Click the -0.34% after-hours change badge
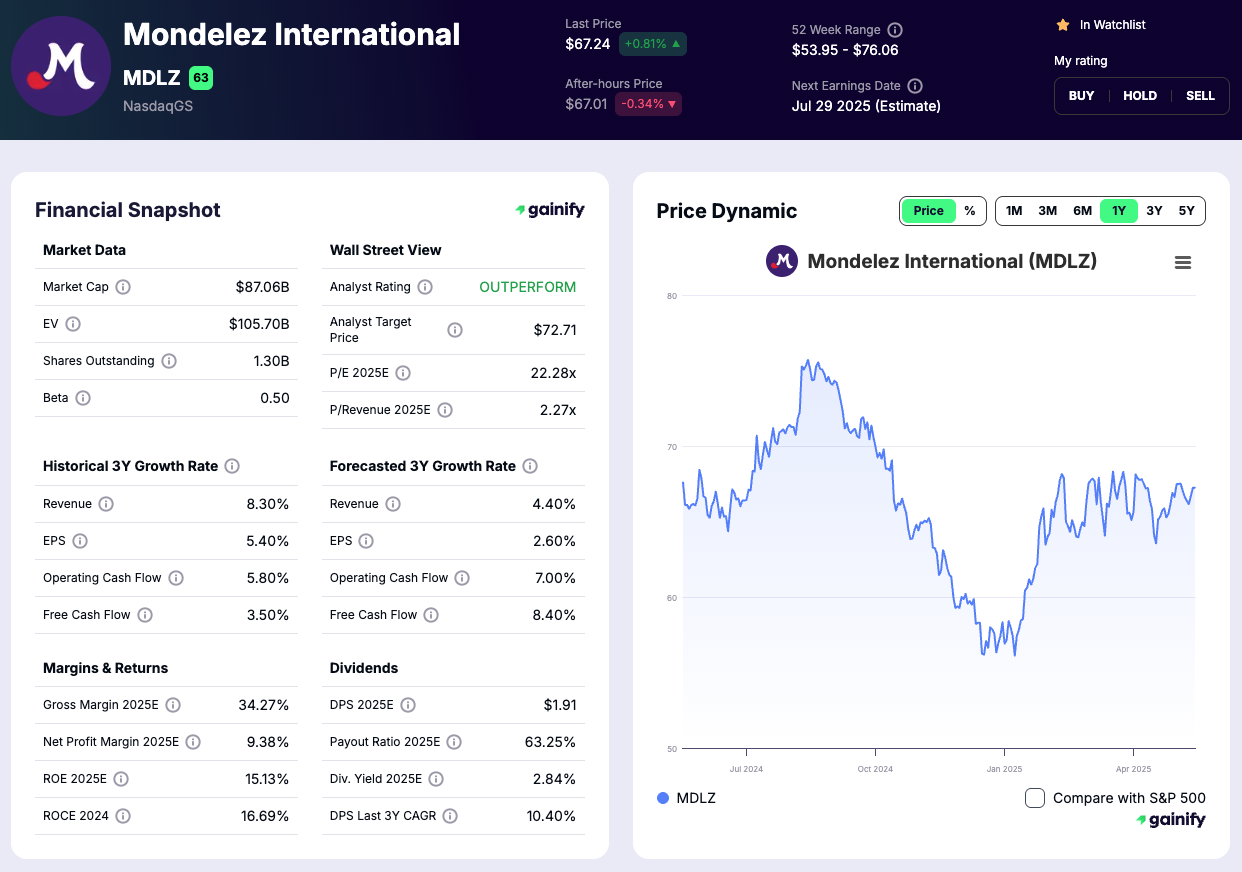1242x872 pixels. tap(649, 104)
